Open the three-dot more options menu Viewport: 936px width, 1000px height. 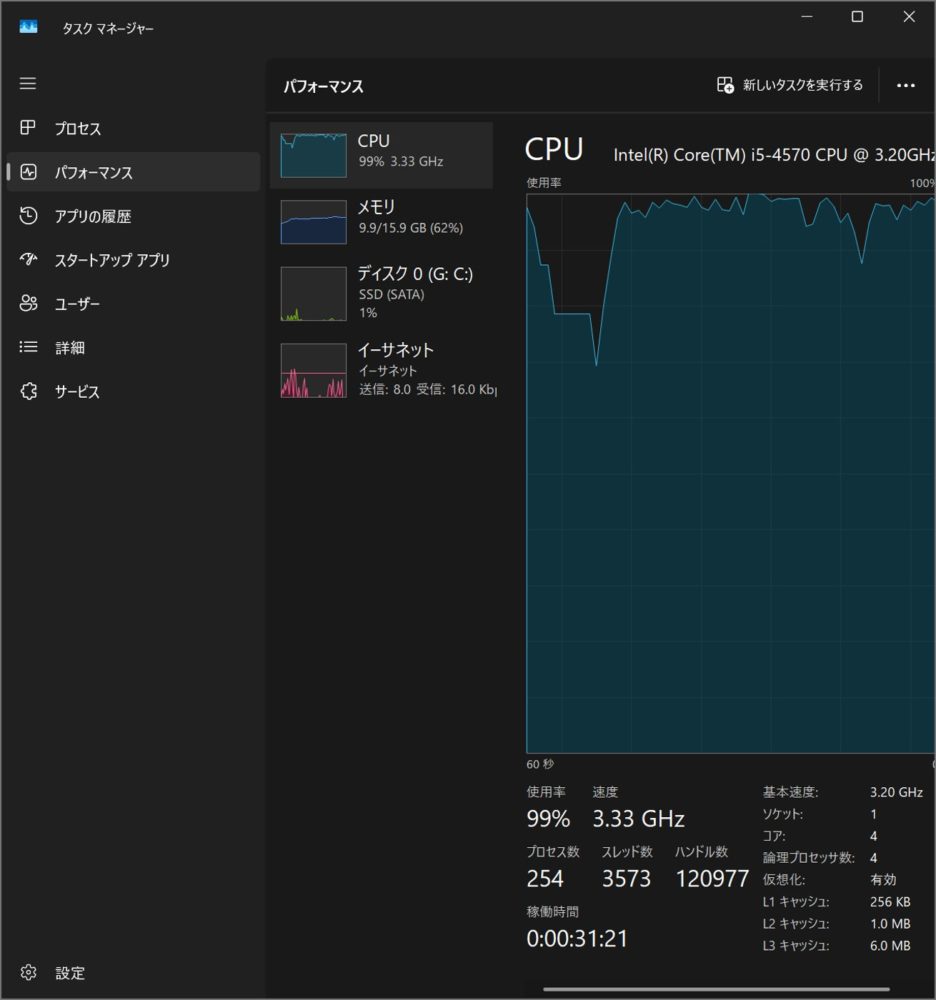pos(905,85)
